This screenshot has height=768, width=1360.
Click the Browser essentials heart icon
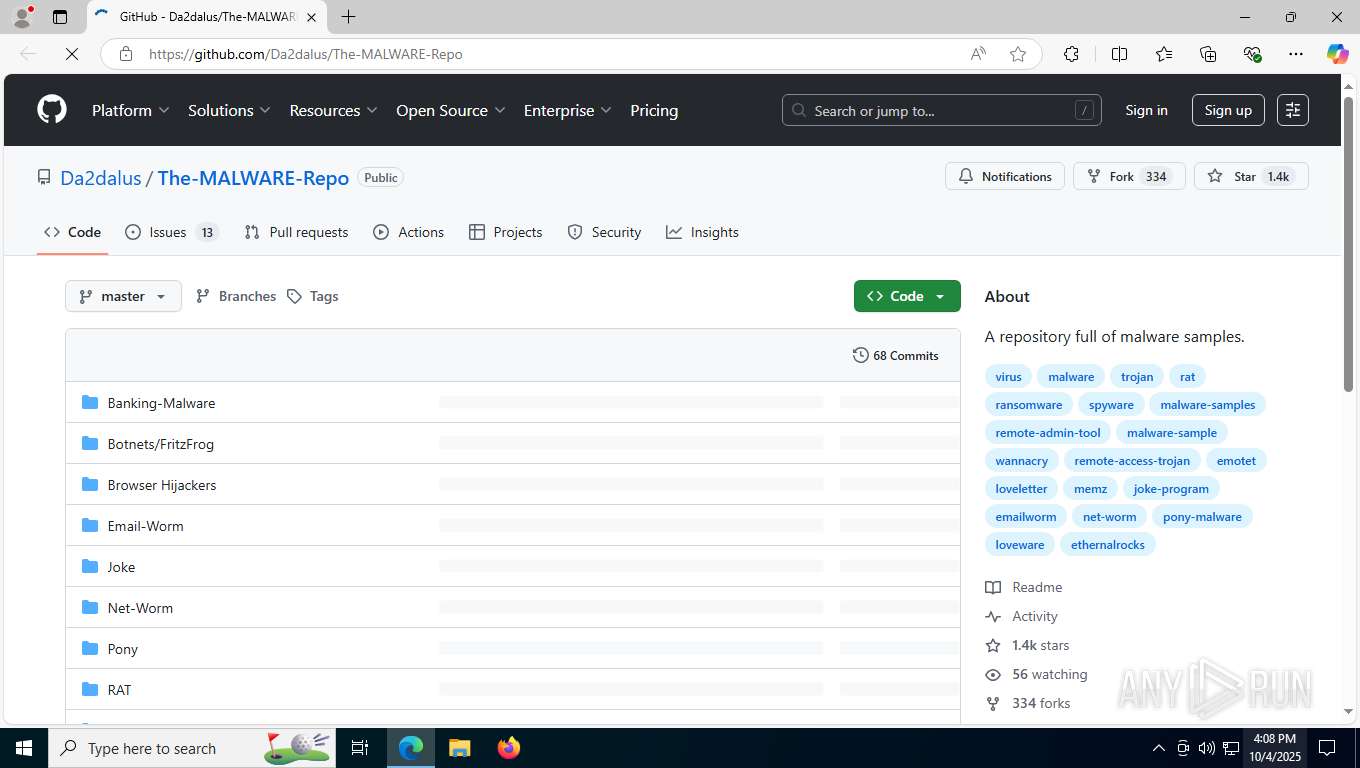point(1252,54)
